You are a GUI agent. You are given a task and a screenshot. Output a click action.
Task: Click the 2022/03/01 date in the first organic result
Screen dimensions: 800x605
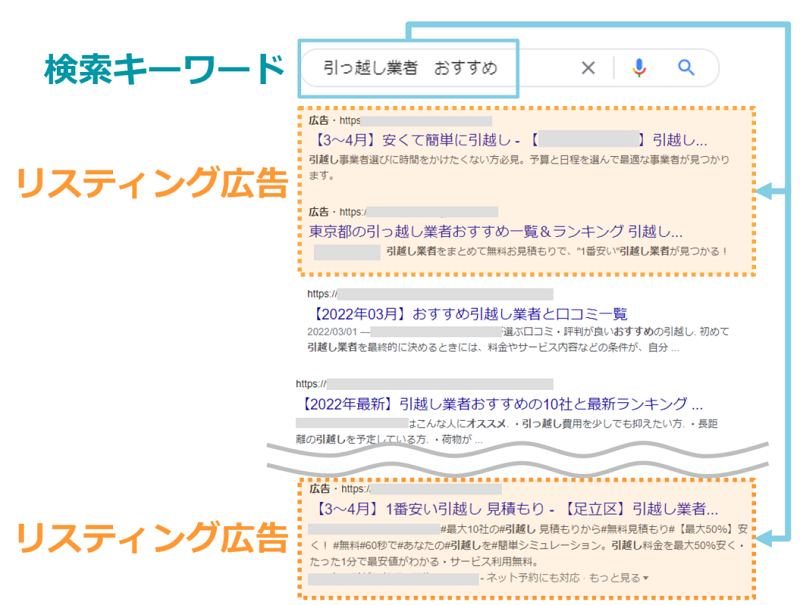[x=332, y=332]
